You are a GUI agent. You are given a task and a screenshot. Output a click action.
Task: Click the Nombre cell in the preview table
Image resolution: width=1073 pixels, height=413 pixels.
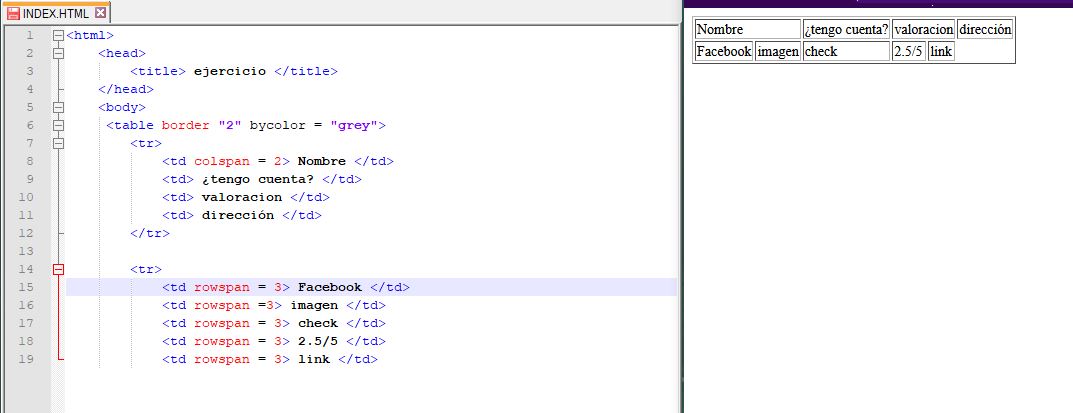(747, 30)
